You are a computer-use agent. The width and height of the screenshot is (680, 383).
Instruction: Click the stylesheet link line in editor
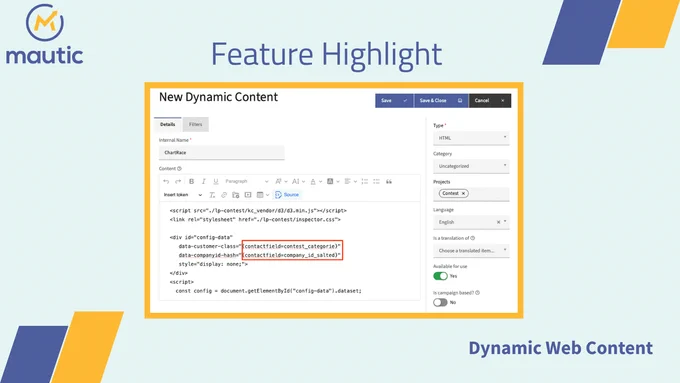click(255, 219)
